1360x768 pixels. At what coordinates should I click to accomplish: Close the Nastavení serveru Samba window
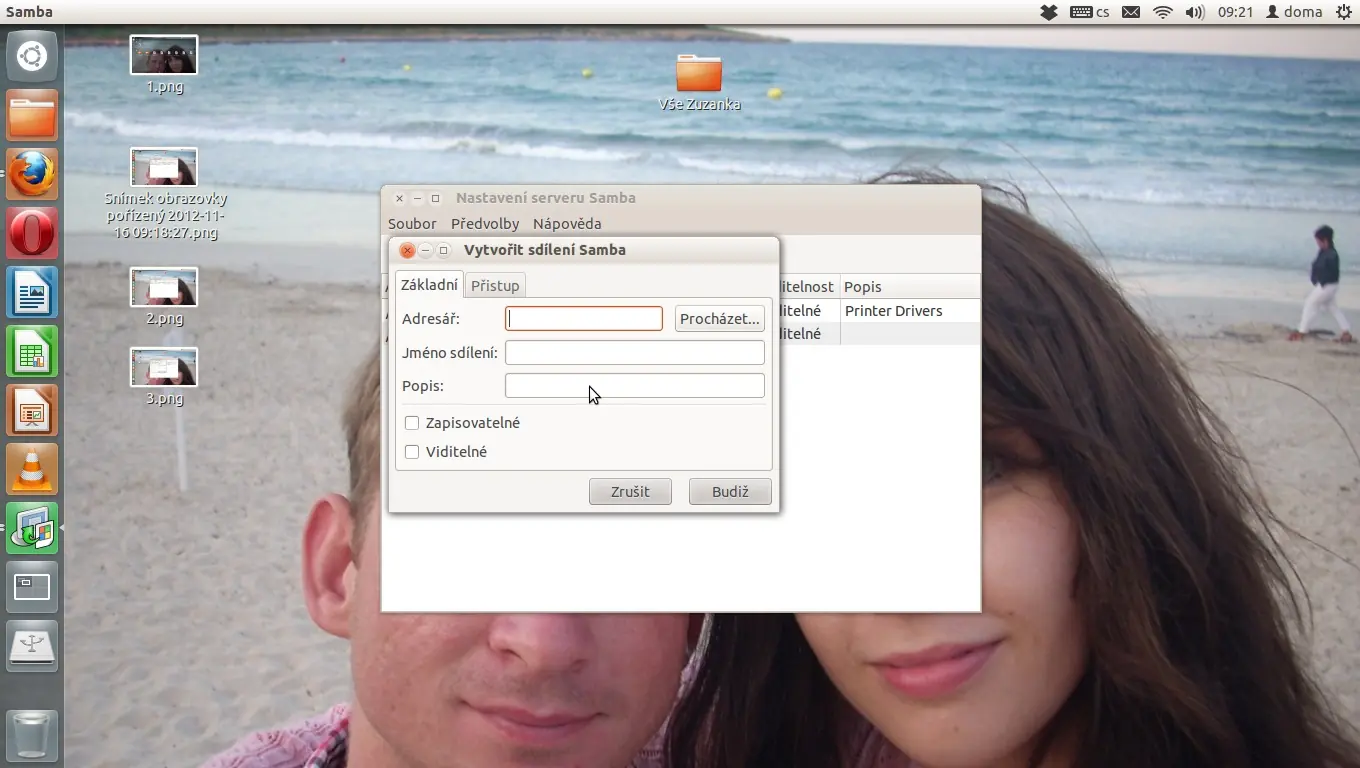[x=399, y=198]
